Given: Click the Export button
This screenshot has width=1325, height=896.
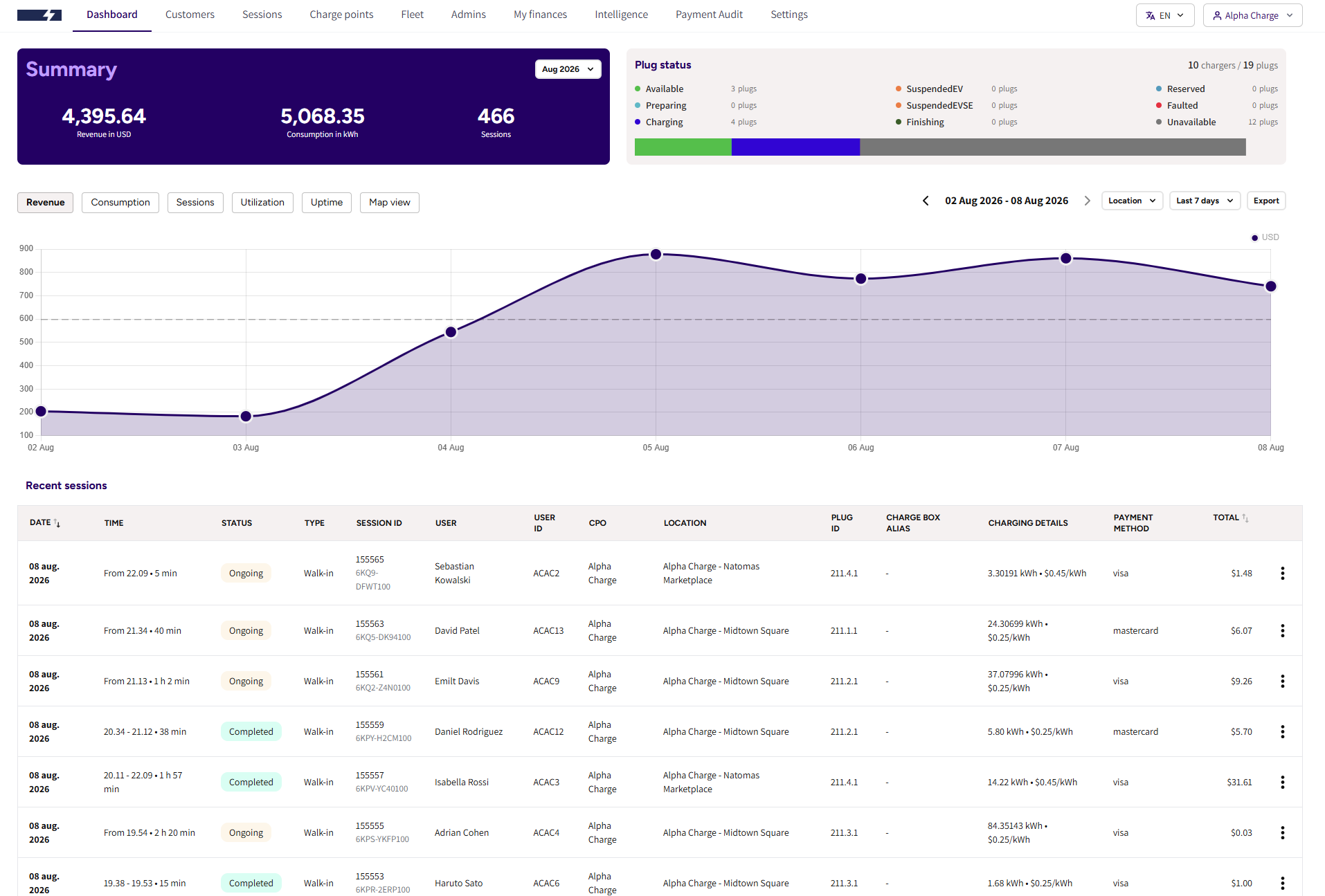Looking at the screenshot, I should click(x=1266, y=201).
